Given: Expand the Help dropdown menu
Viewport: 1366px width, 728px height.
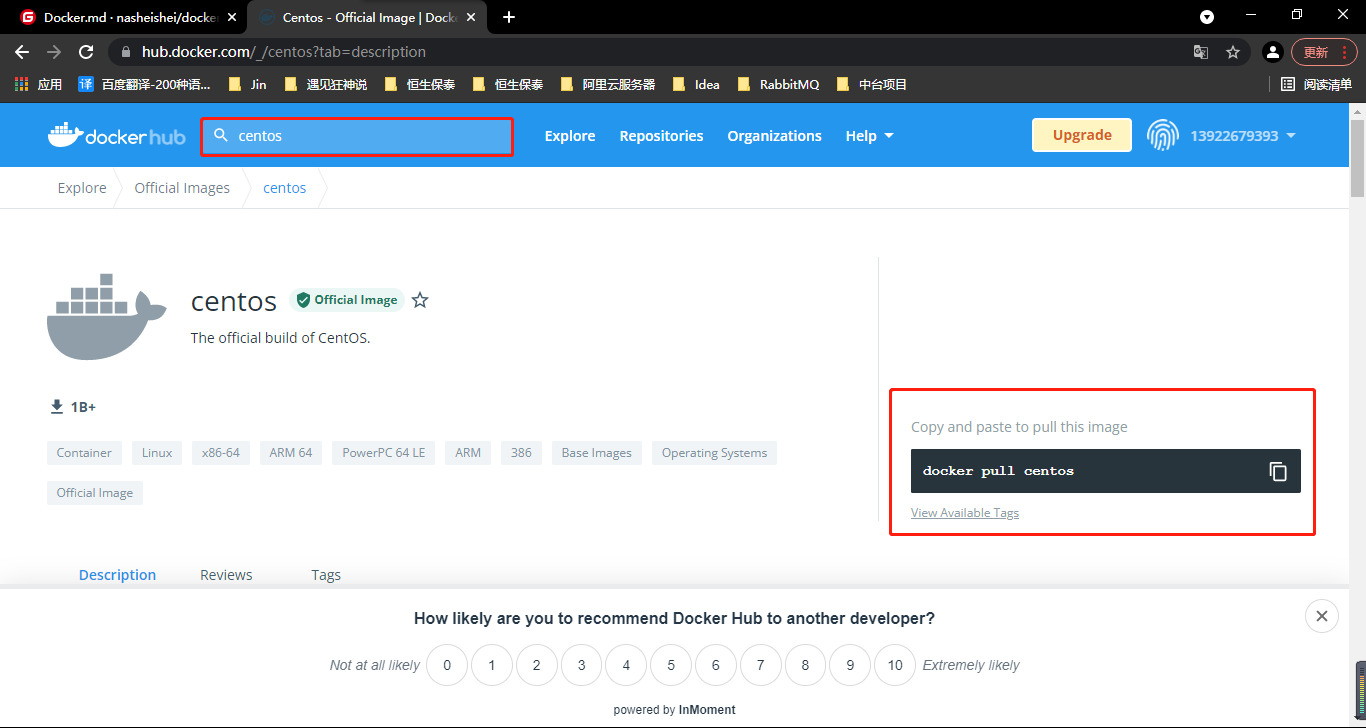Looking at the screenshot, I should point(870,136).
